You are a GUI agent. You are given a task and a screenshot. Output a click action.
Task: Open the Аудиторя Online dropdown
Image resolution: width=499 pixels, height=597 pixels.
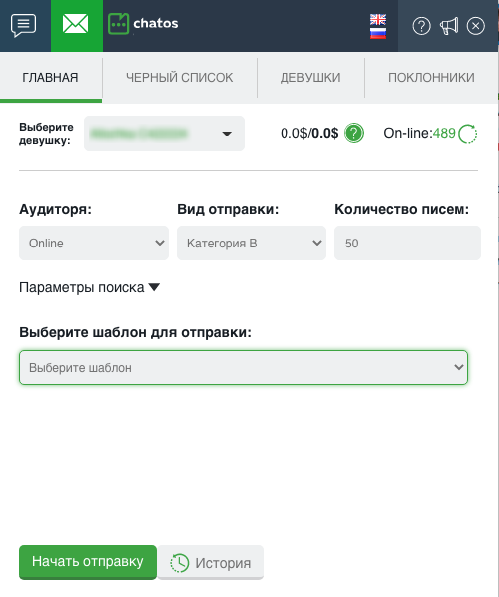(94, 243)
